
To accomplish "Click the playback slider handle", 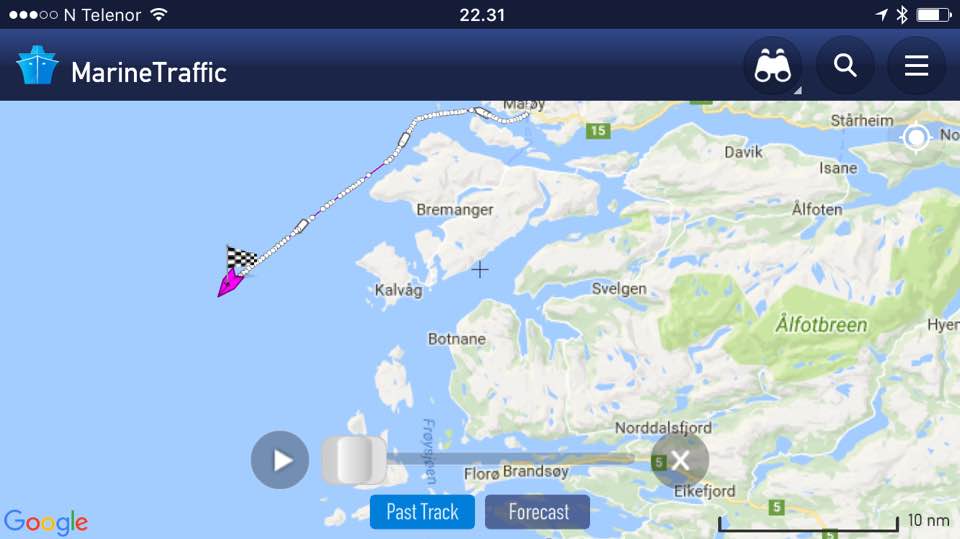I will tap(354, 460).
